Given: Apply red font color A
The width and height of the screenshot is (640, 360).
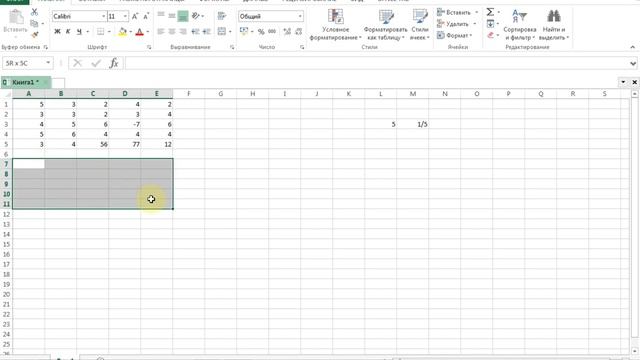Looking at the screenshot, I should [x=140, y=31].
